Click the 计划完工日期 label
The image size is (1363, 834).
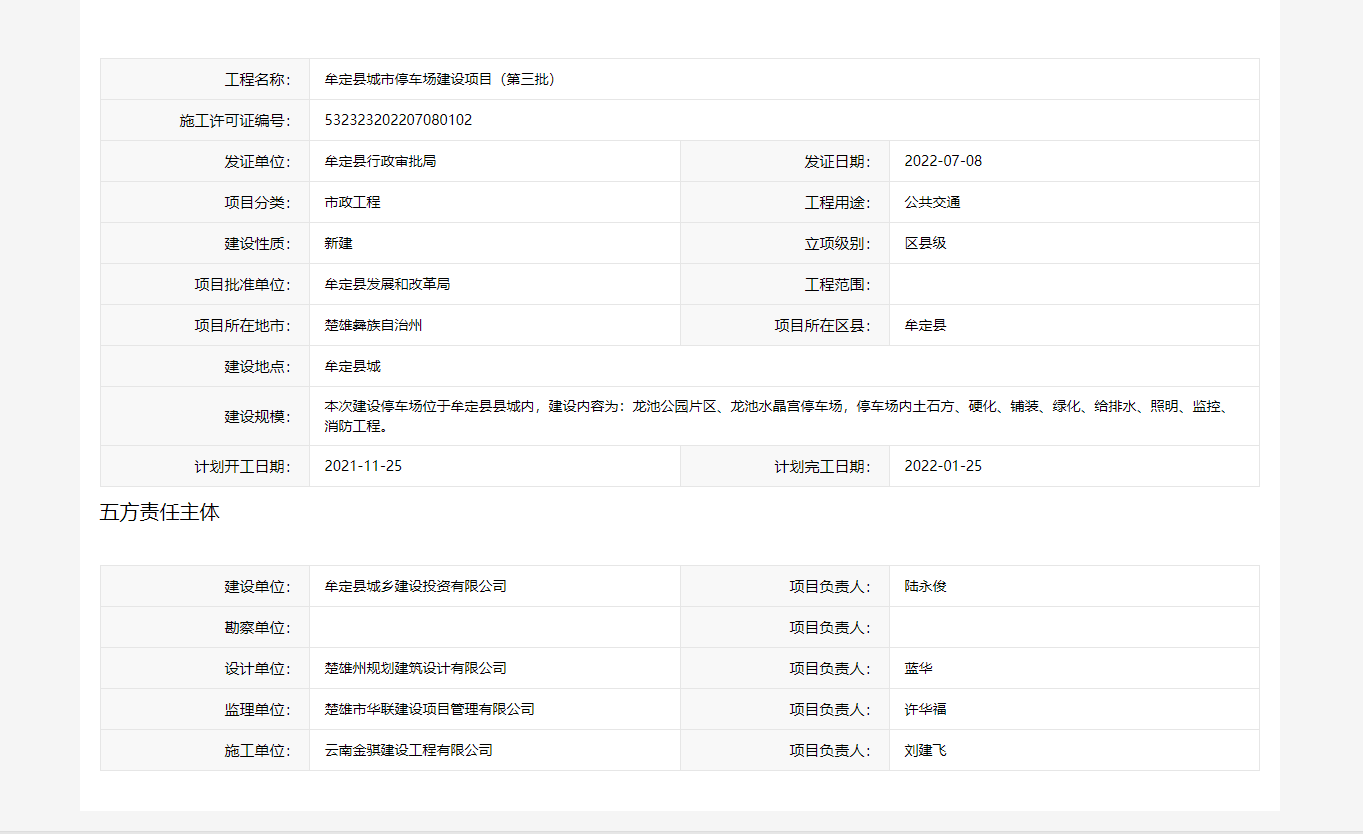(x=823, y=466)
